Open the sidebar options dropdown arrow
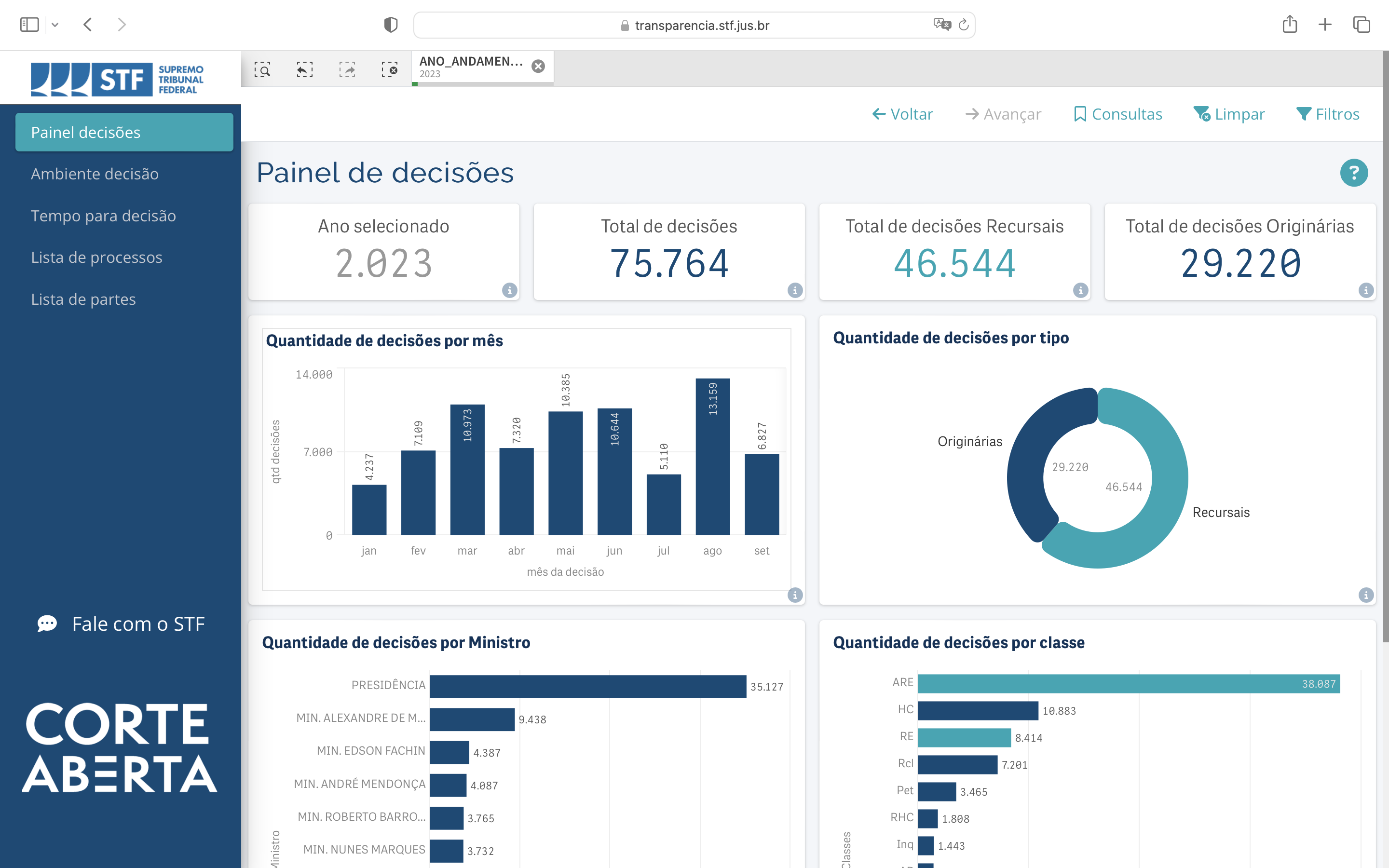1389x868 pixels. click(55, 25)
